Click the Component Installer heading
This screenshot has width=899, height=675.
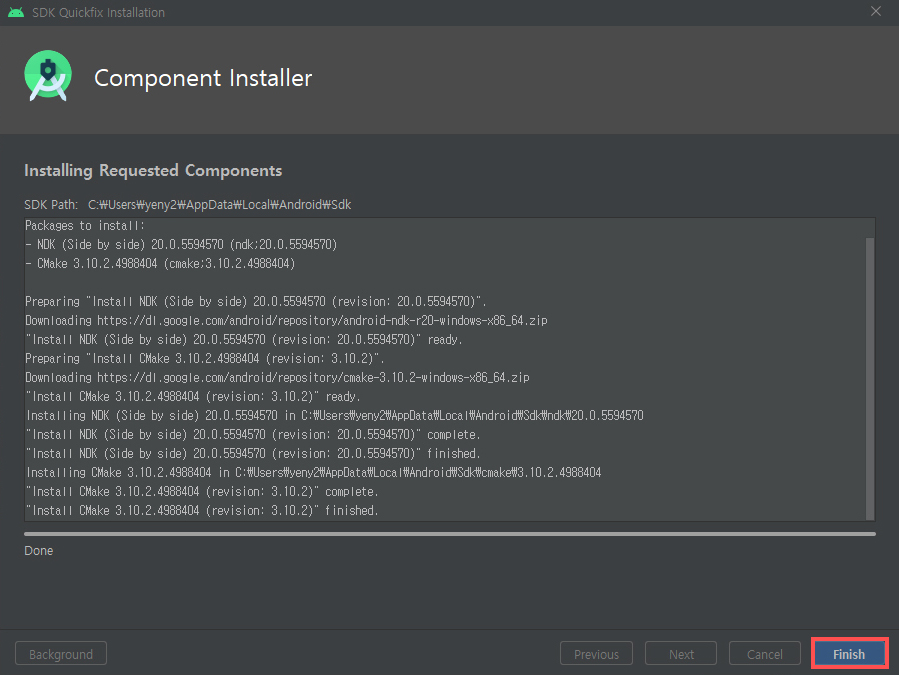click(x=203, y=78)
